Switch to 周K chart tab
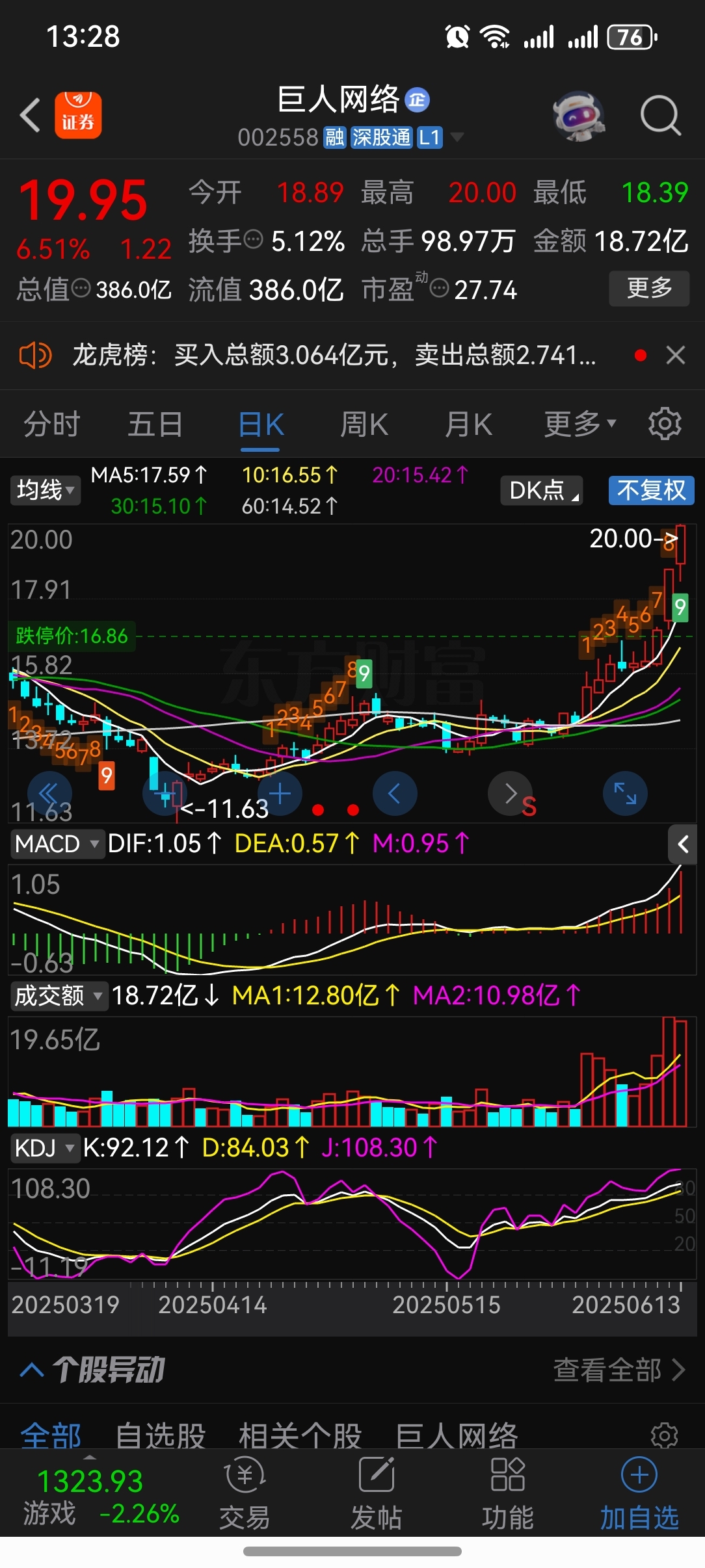 364,425
